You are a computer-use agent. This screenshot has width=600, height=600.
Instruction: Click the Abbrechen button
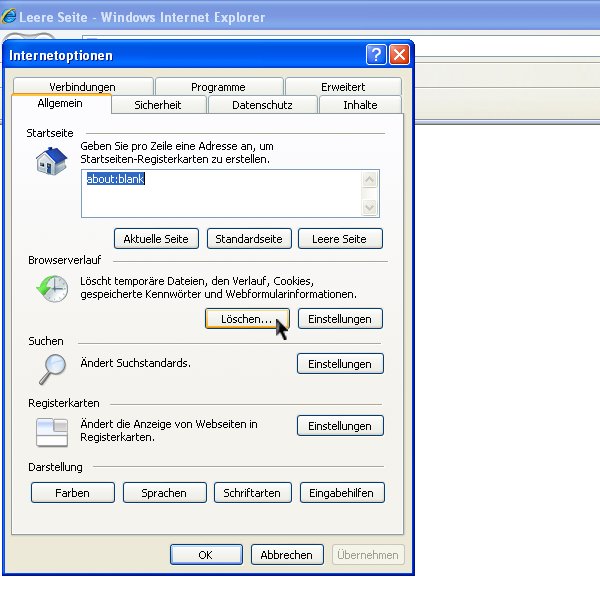coord(287,554)
